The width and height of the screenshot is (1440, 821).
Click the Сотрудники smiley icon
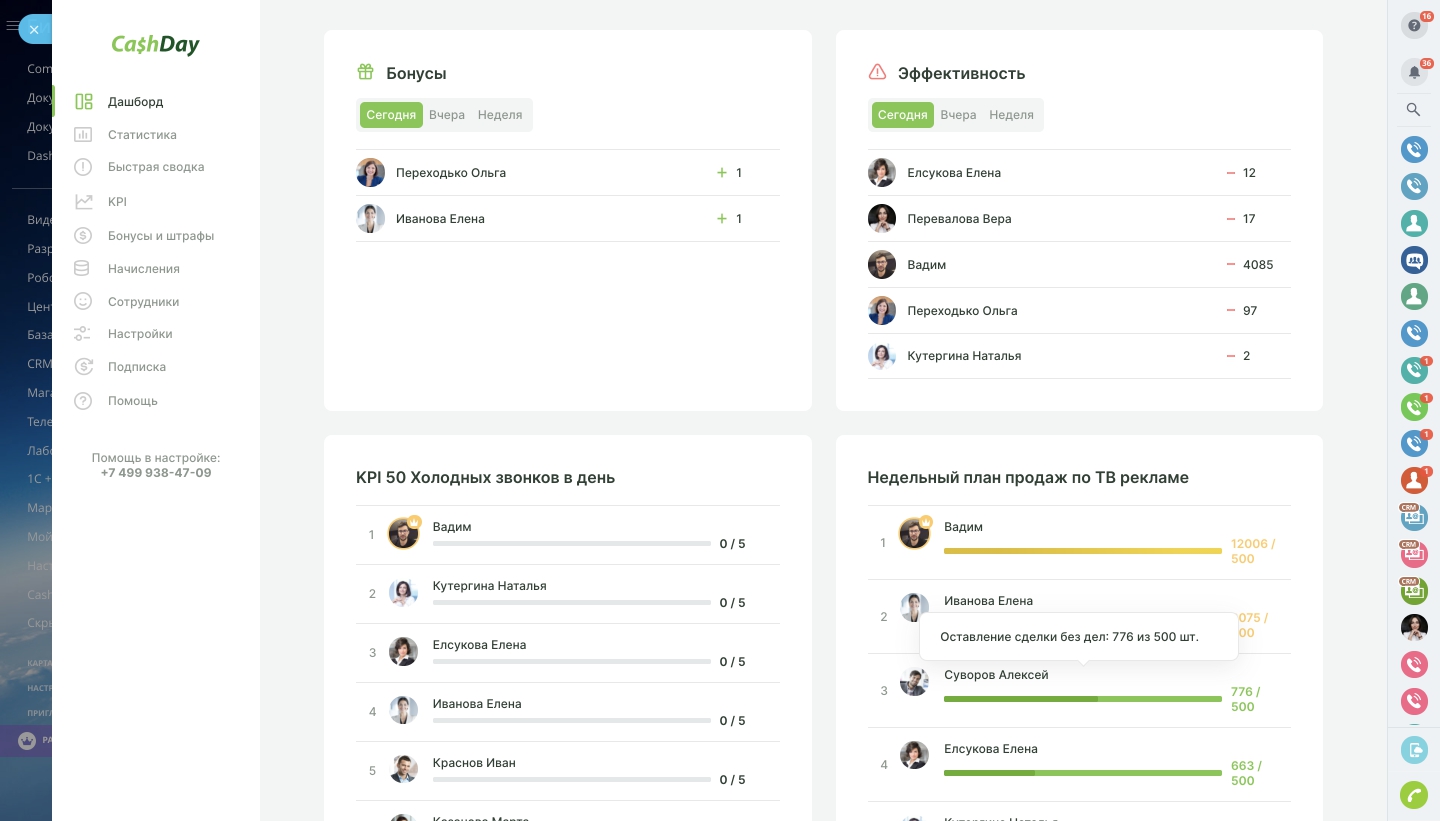[85, 302]
